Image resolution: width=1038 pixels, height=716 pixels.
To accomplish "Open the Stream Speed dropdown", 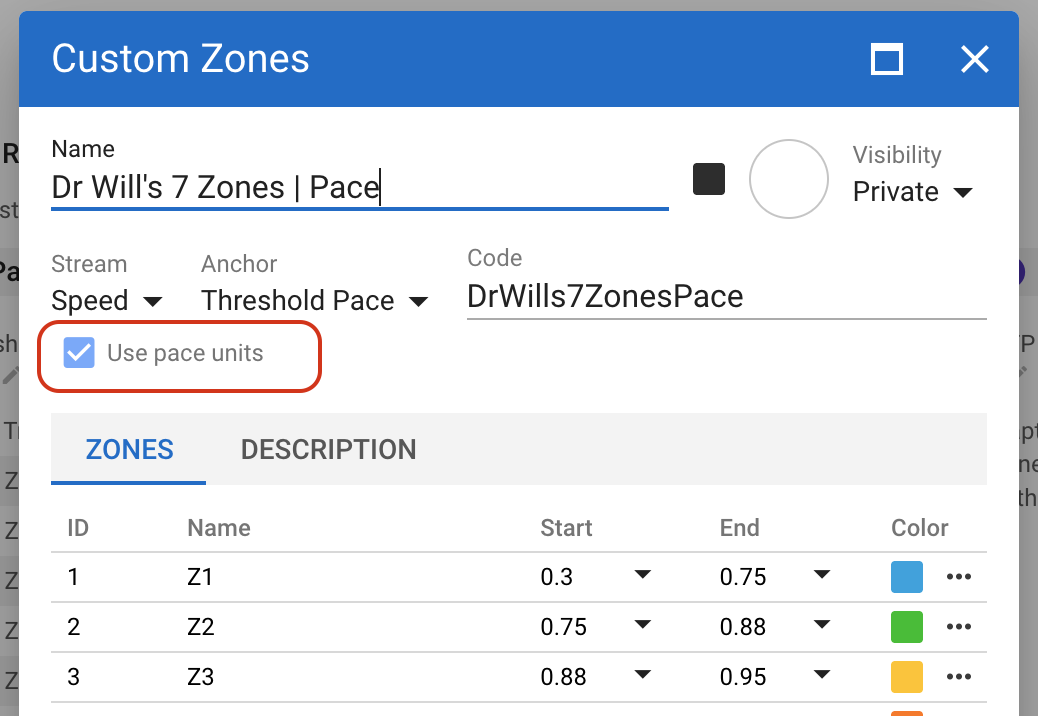I will [x=106, y=301].
